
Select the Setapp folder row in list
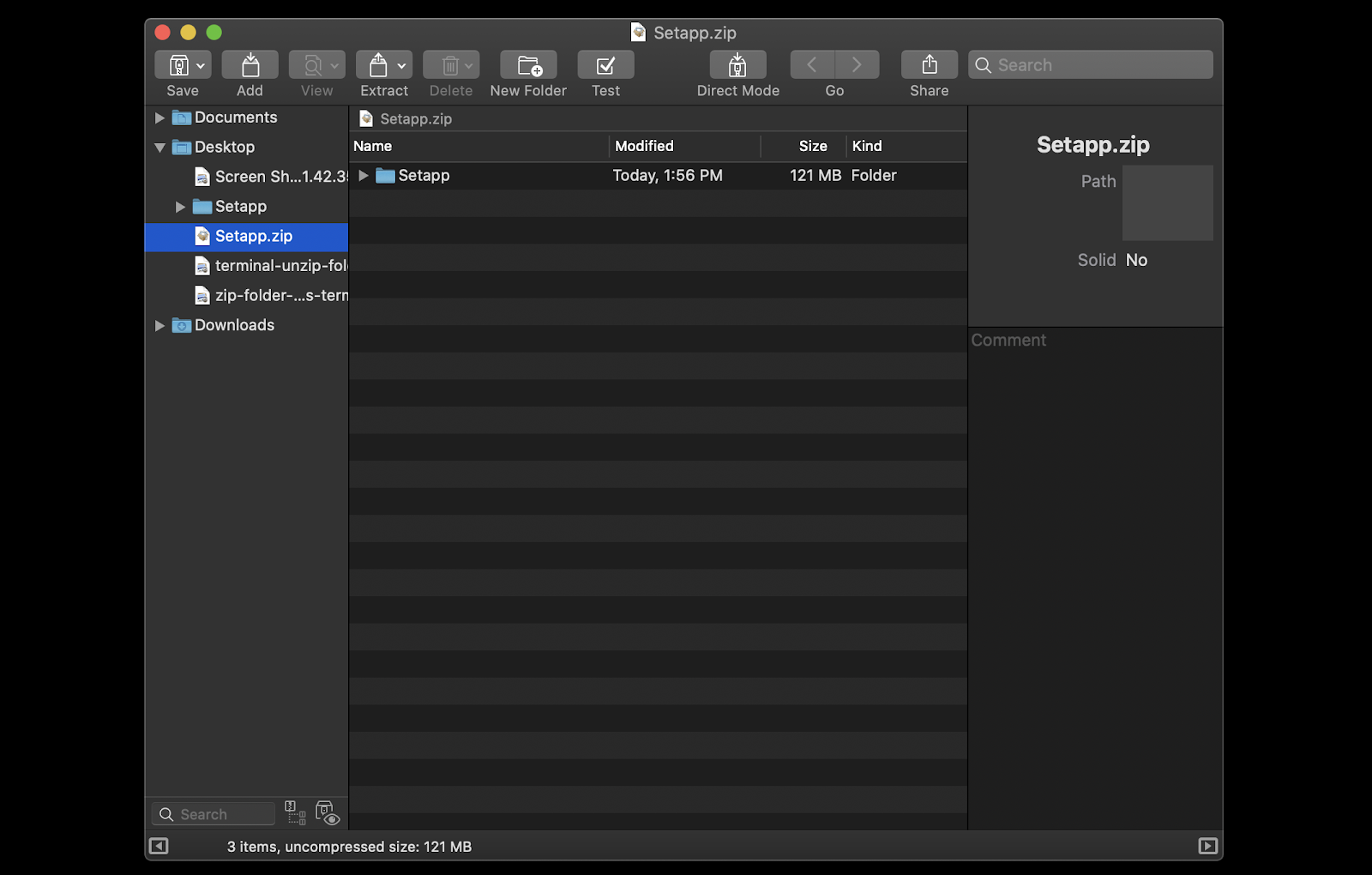pos(659,176)
